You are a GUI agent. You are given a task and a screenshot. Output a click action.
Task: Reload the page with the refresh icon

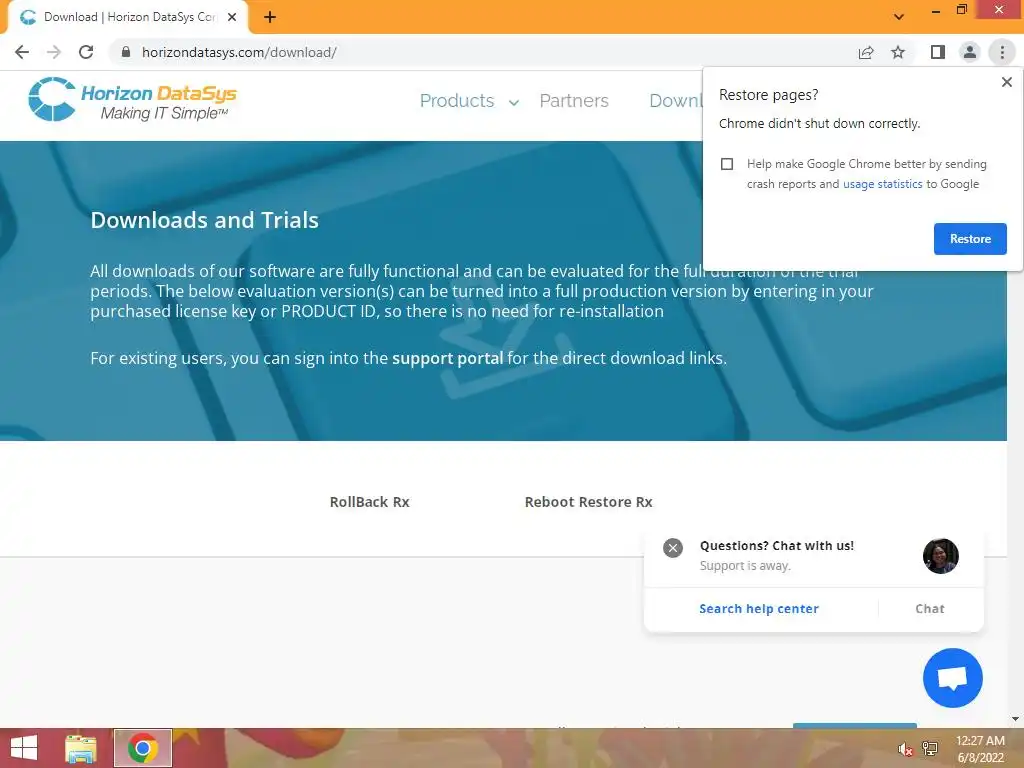pos(86,52)
